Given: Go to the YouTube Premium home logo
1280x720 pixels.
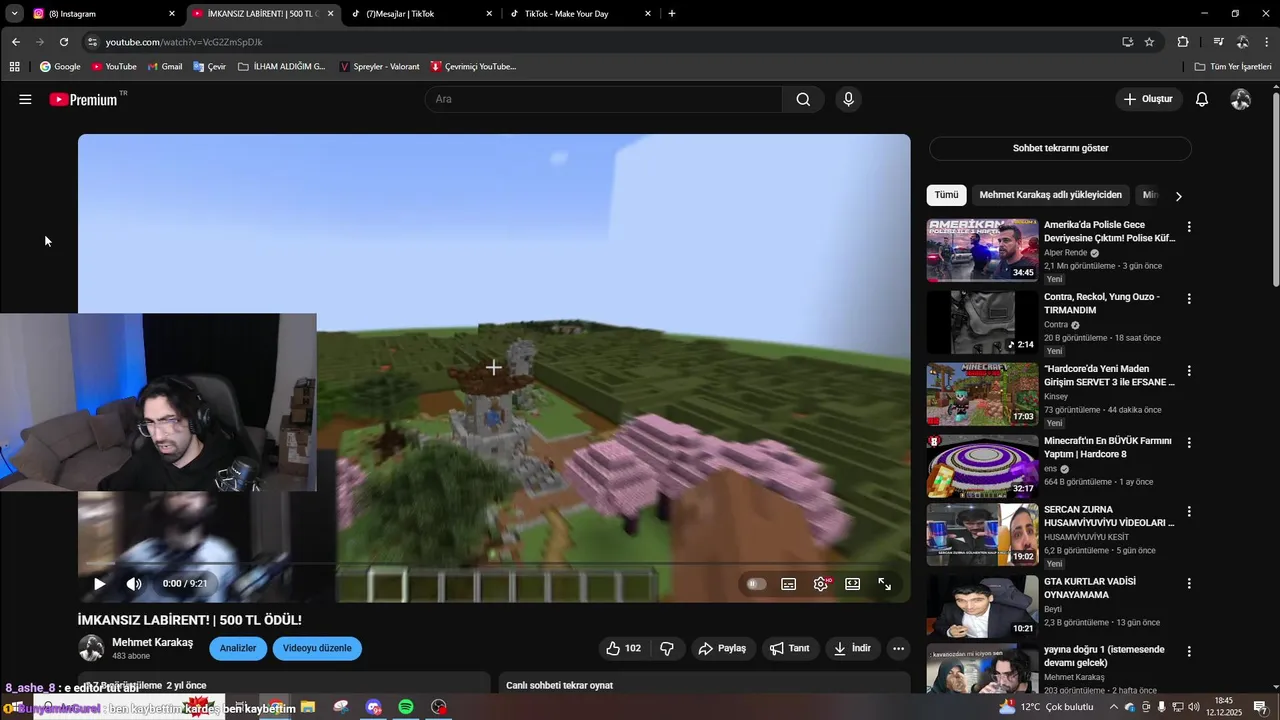Looking at the screenshot, I should tap(85, 99).
